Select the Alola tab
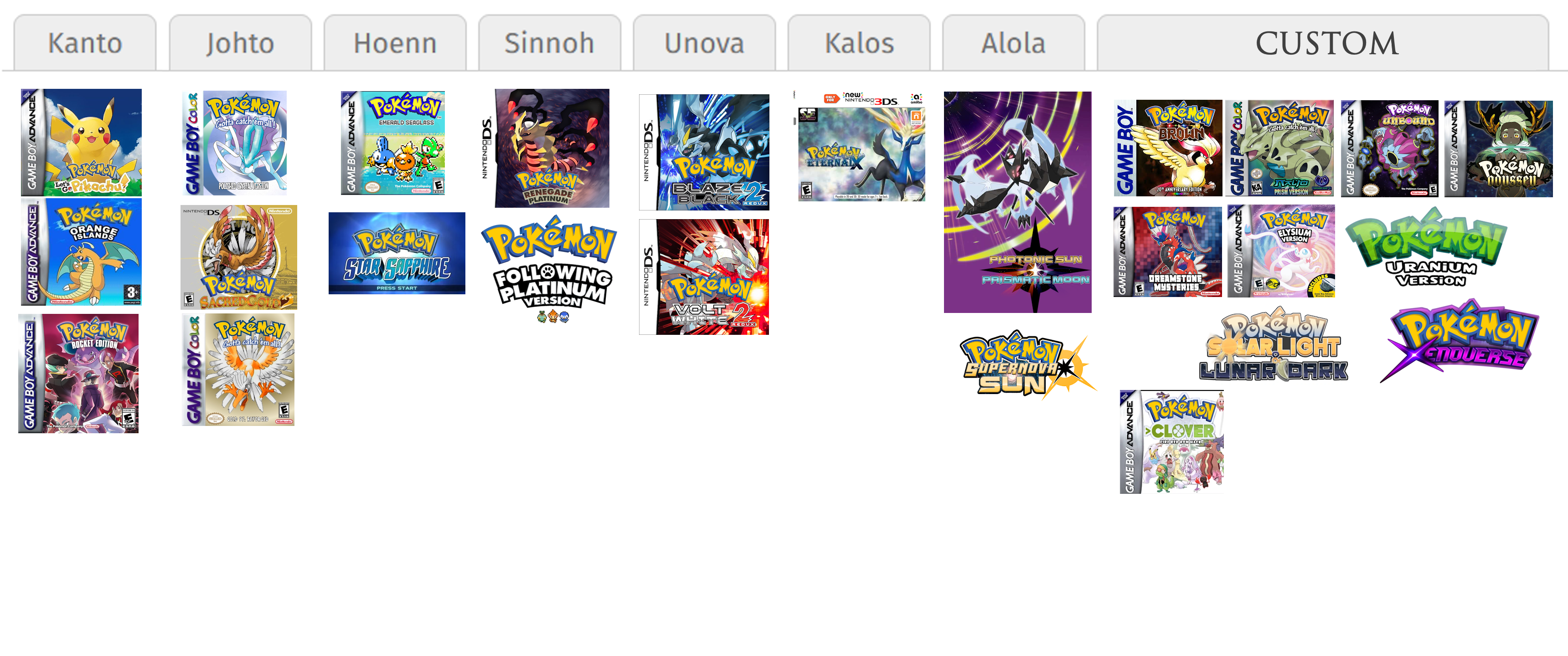The image size is (1568, 656). click(1013, 43)
